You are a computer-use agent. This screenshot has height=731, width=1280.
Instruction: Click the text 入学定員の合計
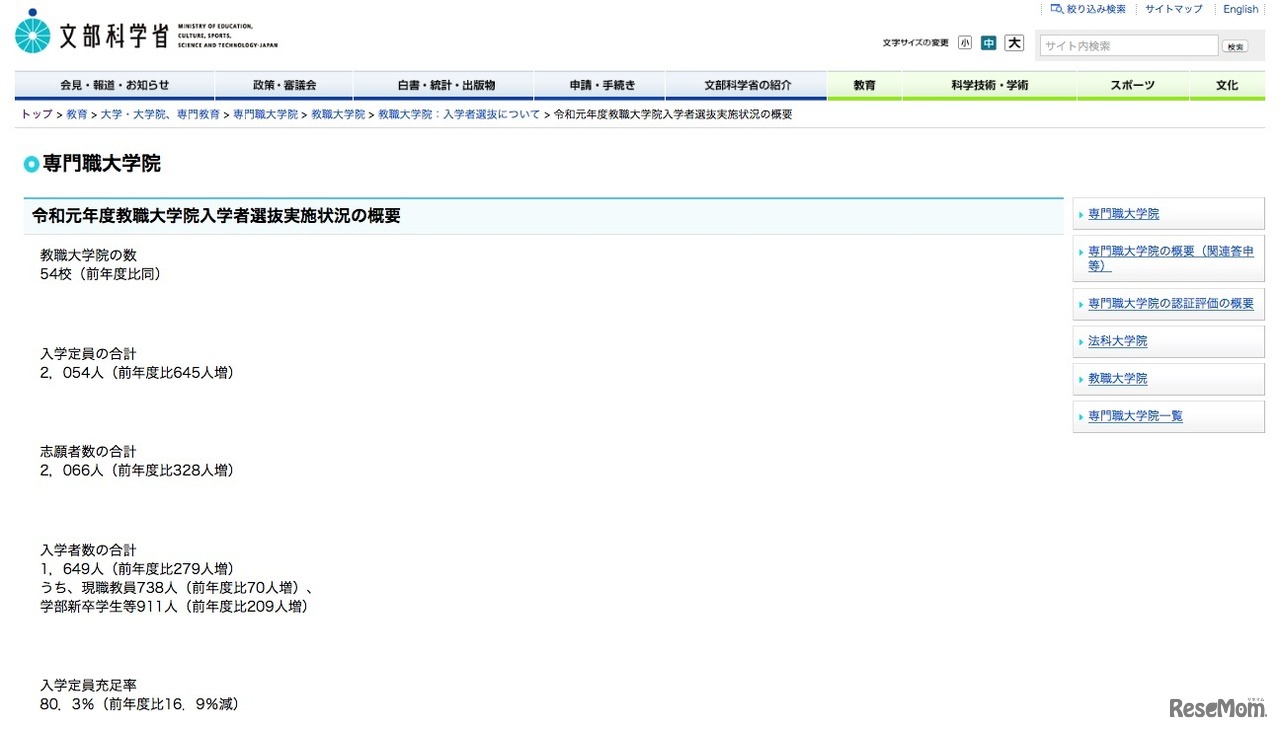(x=88, y=354)
